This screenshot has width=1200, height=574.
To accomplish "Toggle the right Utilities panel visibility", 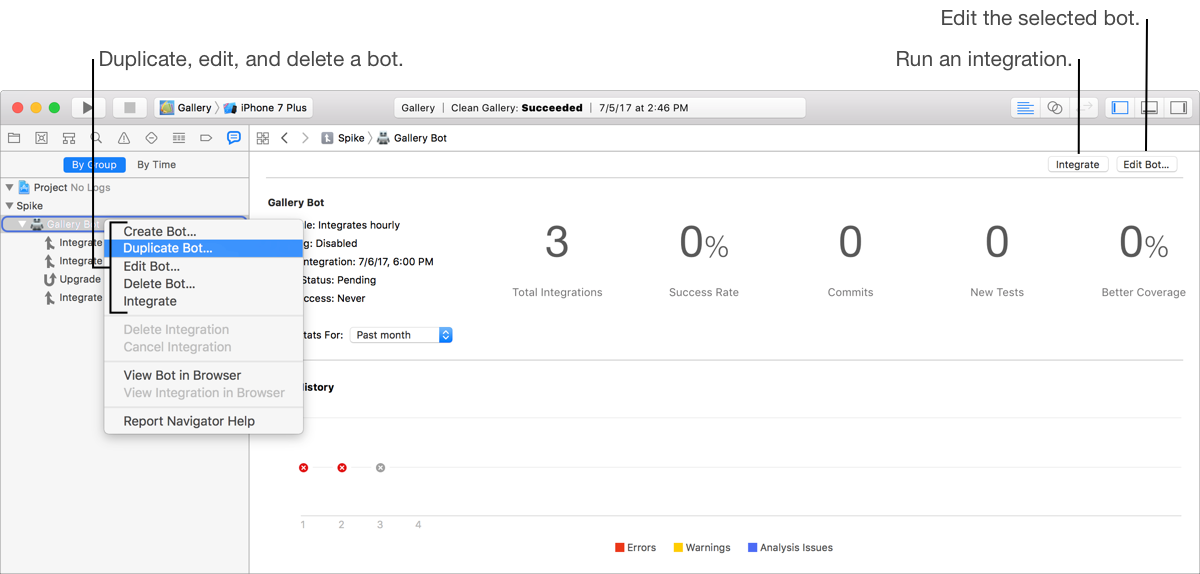I will pos(1178,108).
